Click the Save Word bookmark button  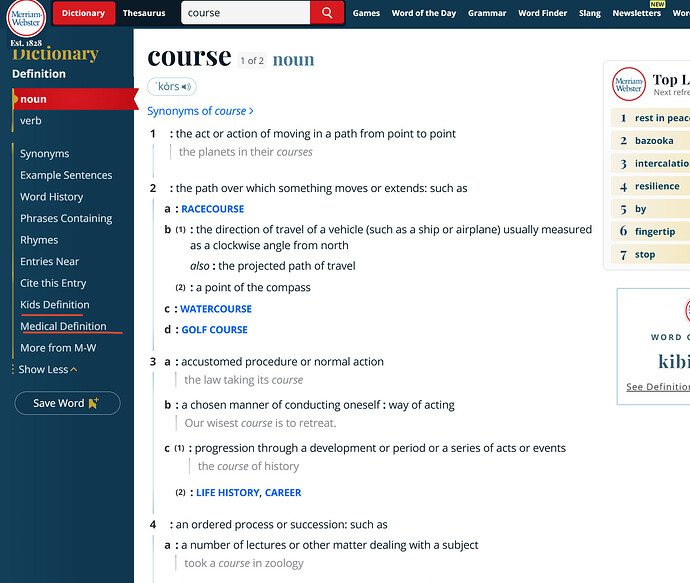(x=67, y=403)
